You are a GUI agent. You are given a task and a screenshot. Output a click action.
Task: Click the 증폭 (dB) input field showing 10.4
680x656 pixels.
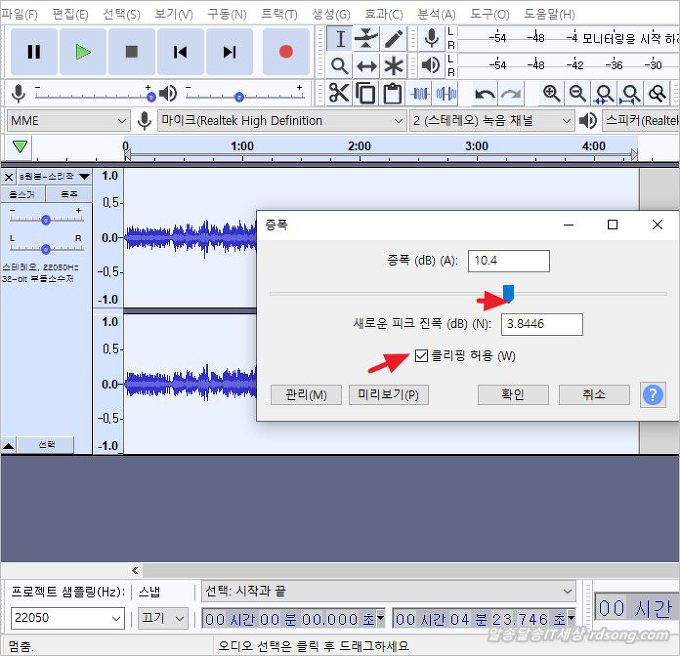coord(509,261)
